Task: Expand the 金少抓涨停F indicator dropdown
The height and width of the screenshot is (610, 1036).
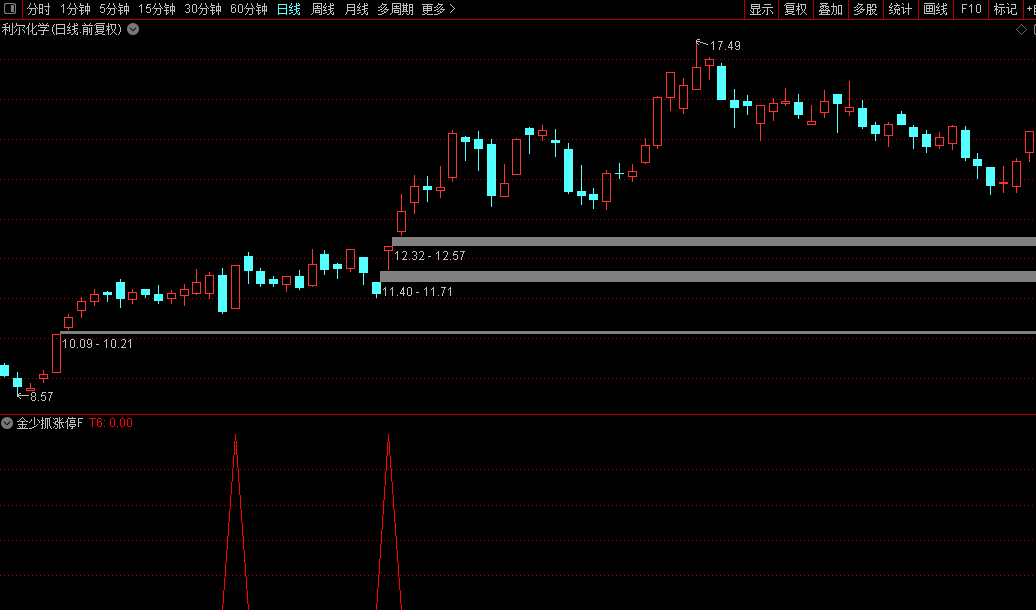Action: click(x=7, y=423)
